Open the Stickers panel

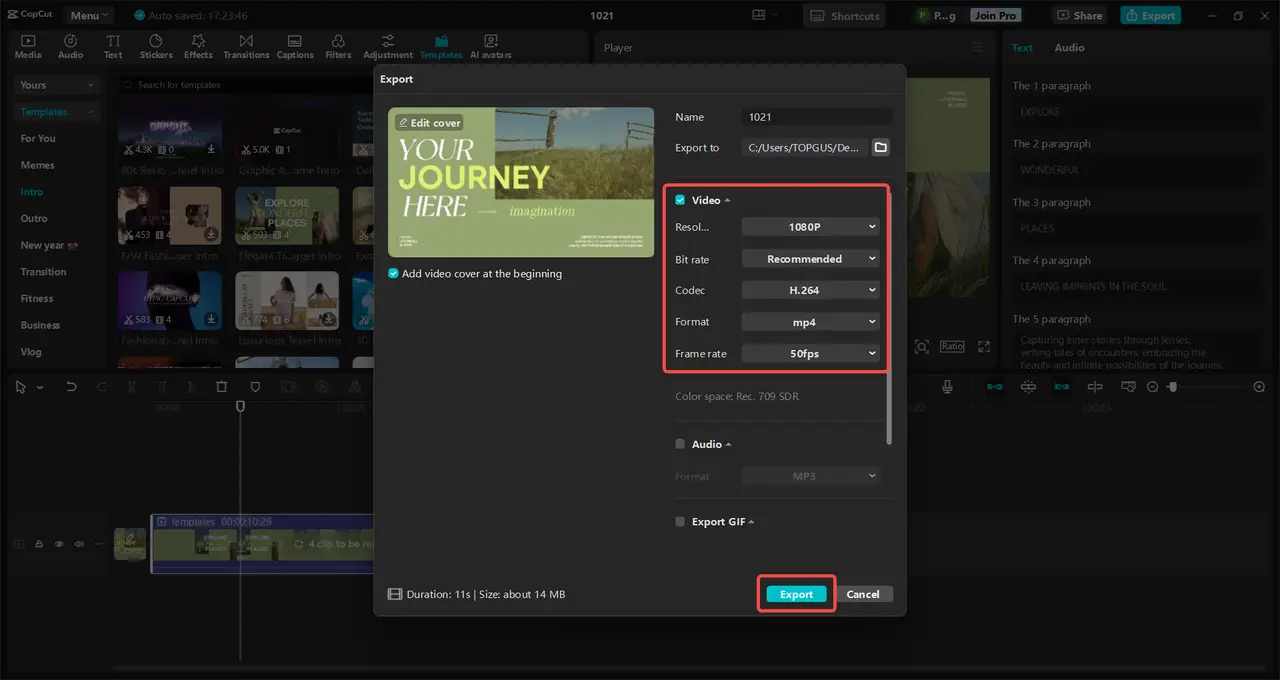click(x=155, y=45)
